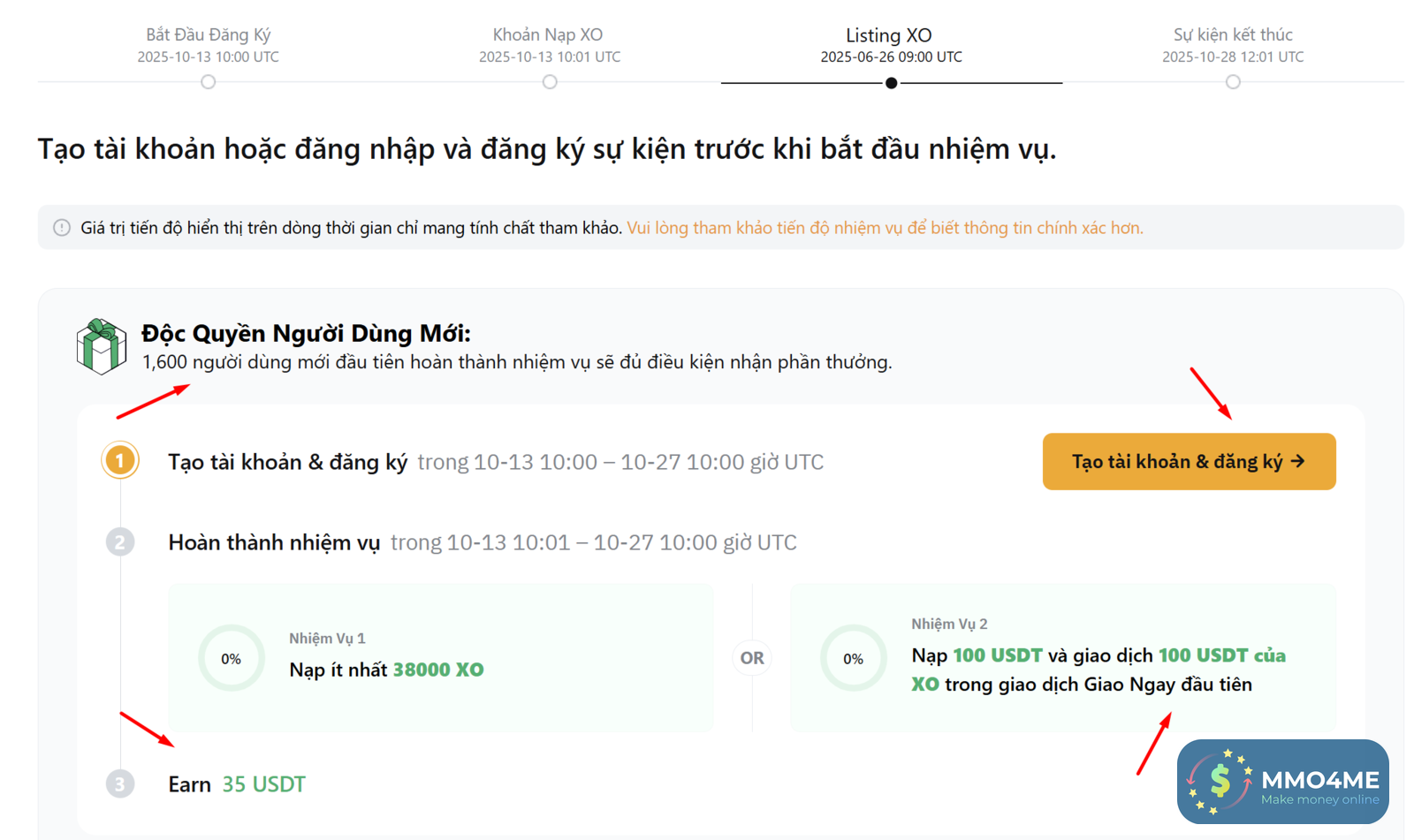The width and height of the screenshot is (1414, 840).
Task: Click the Khoản Nạp XO timeline dot
Action: coord(550,82)
